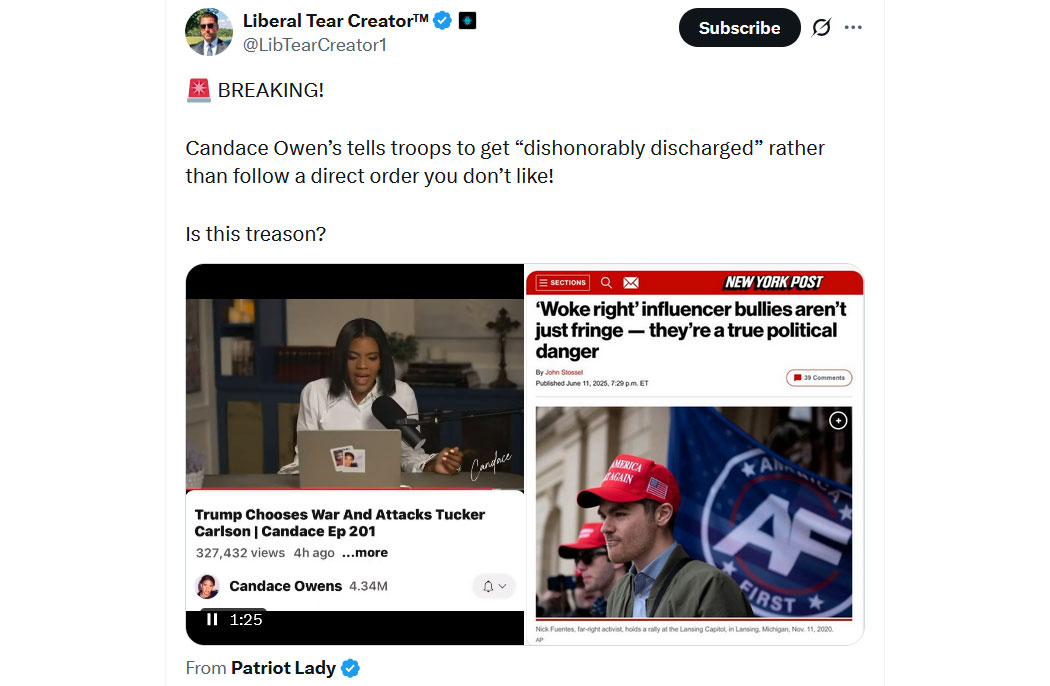1050x686 pixels.
Task: Open author John Stossel link
Action: pos(564,372)
